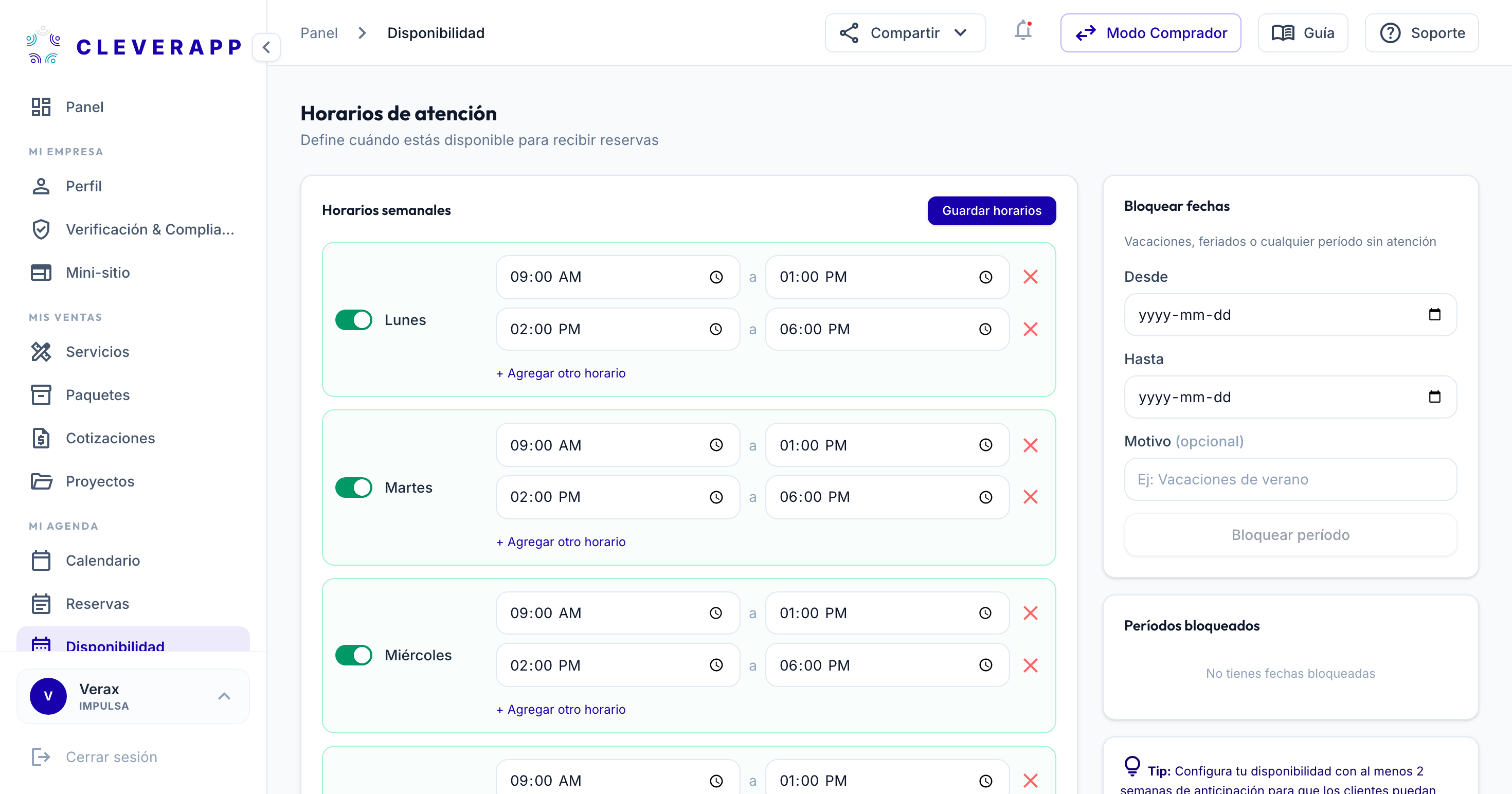Delete Martes 09:00 AM time slot
The width and height of the screenshot is (1512, 794).
click(1031, 445)
